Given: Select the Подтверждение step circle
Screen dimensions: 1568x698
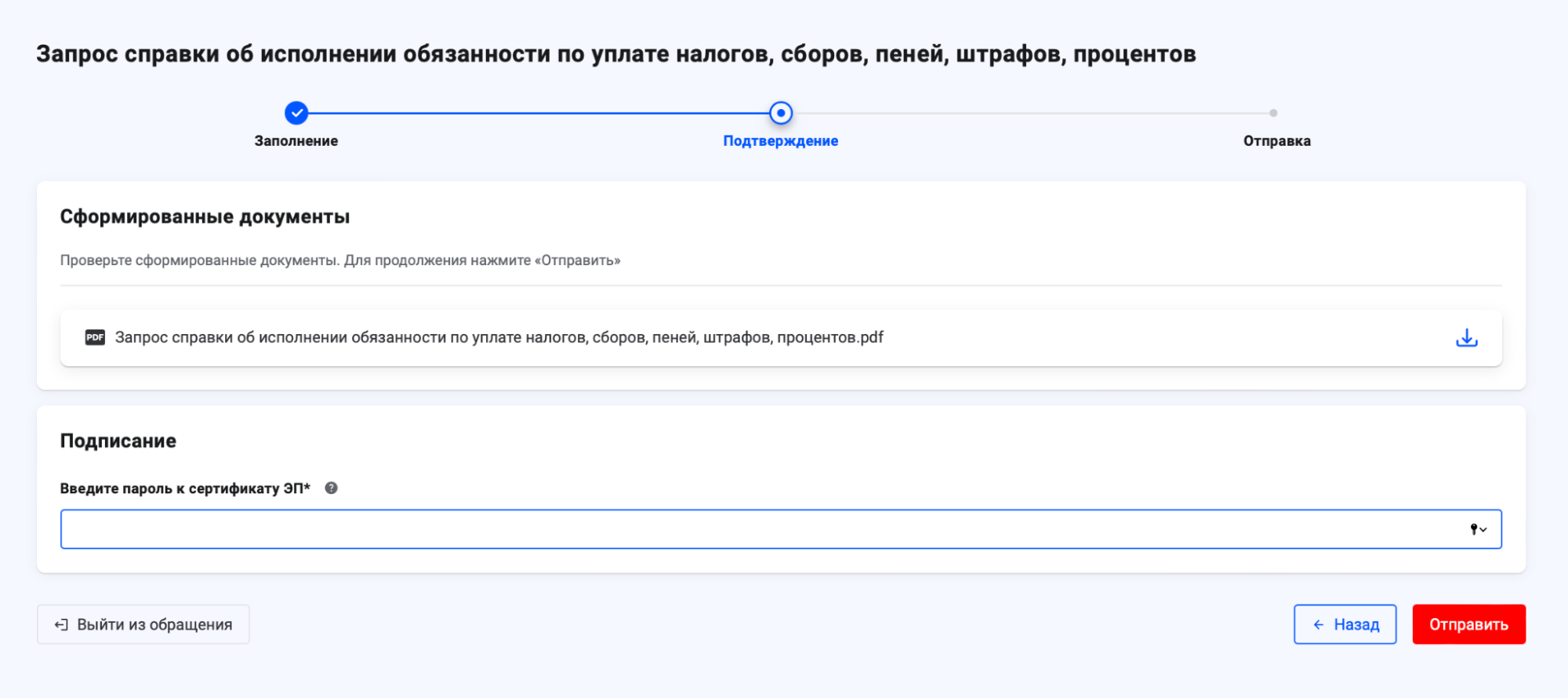Looking at the screenshot, I should pyautogui.click(x=781, y=113).
